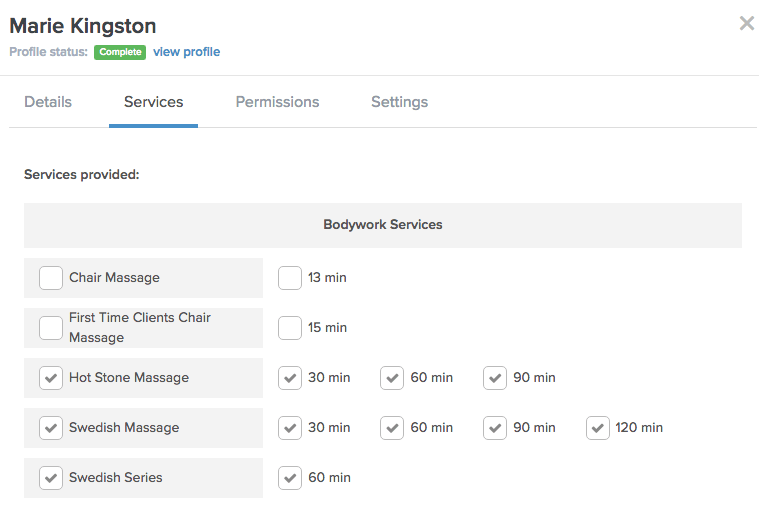
Task: Check the 13 min duration box
Action: tap(290, 278)
